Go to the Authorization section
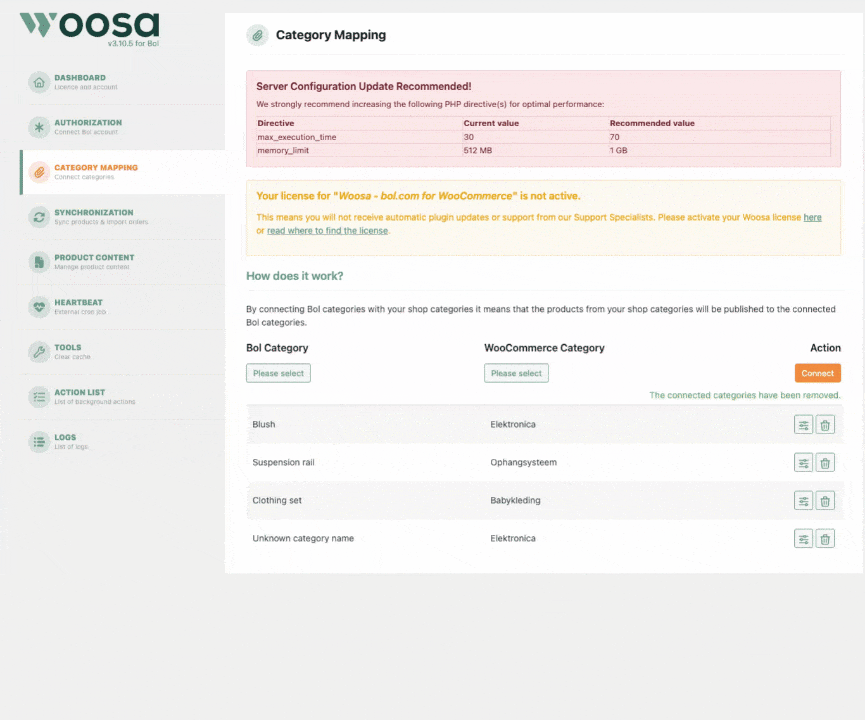The width and height of the screenshot is (865, 720). (x=122, y=127)
